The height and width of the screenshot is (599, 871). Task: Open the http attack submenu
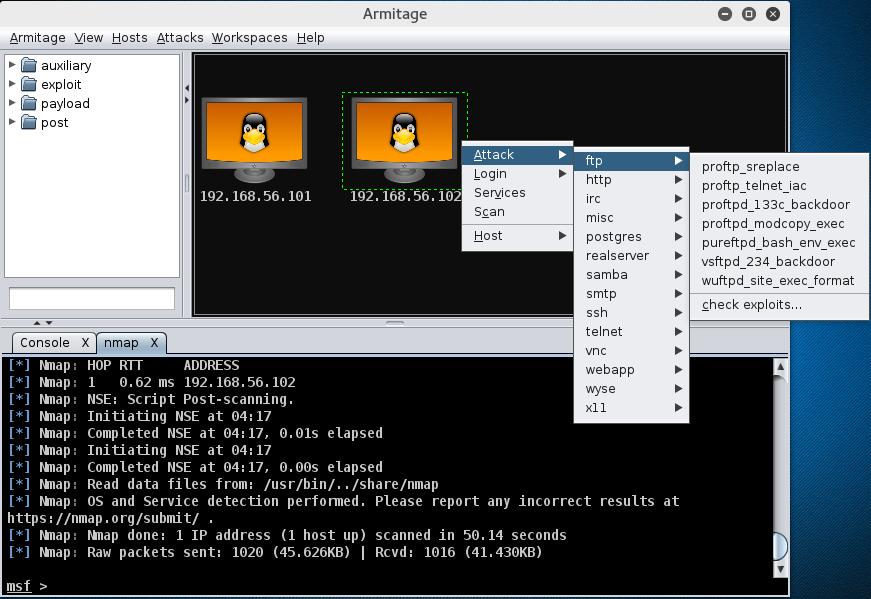pyautogui.click(x=632, y=179)
